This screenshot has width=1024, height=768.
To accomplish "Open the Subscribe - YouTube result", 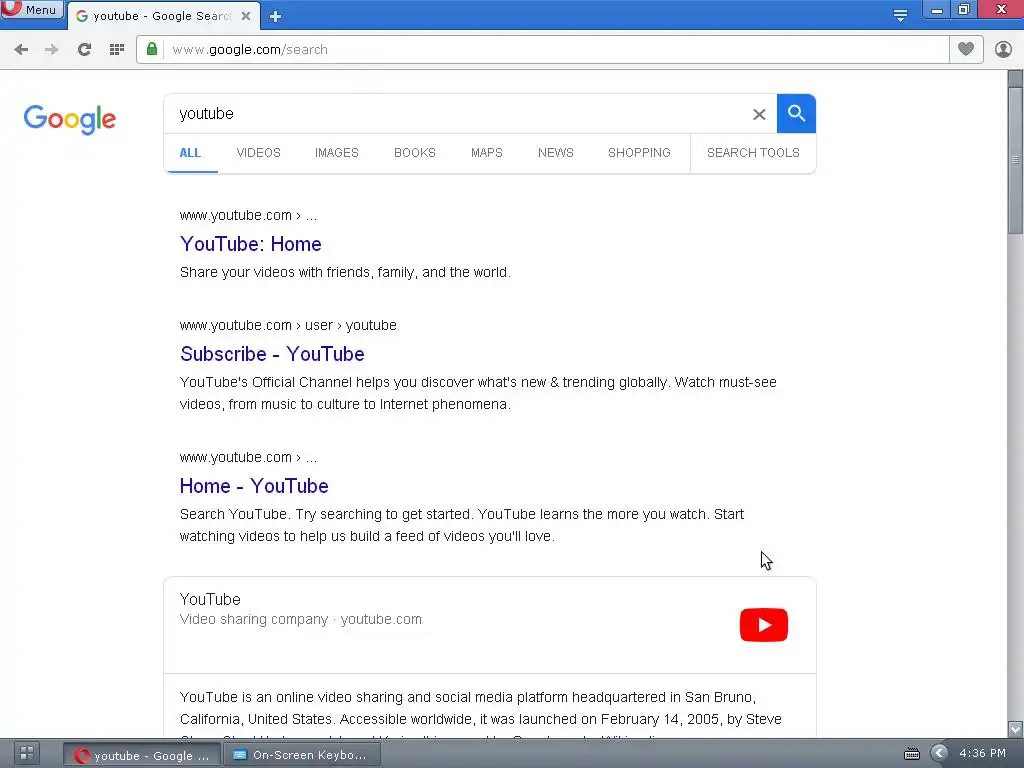I will tap(272, 354).
